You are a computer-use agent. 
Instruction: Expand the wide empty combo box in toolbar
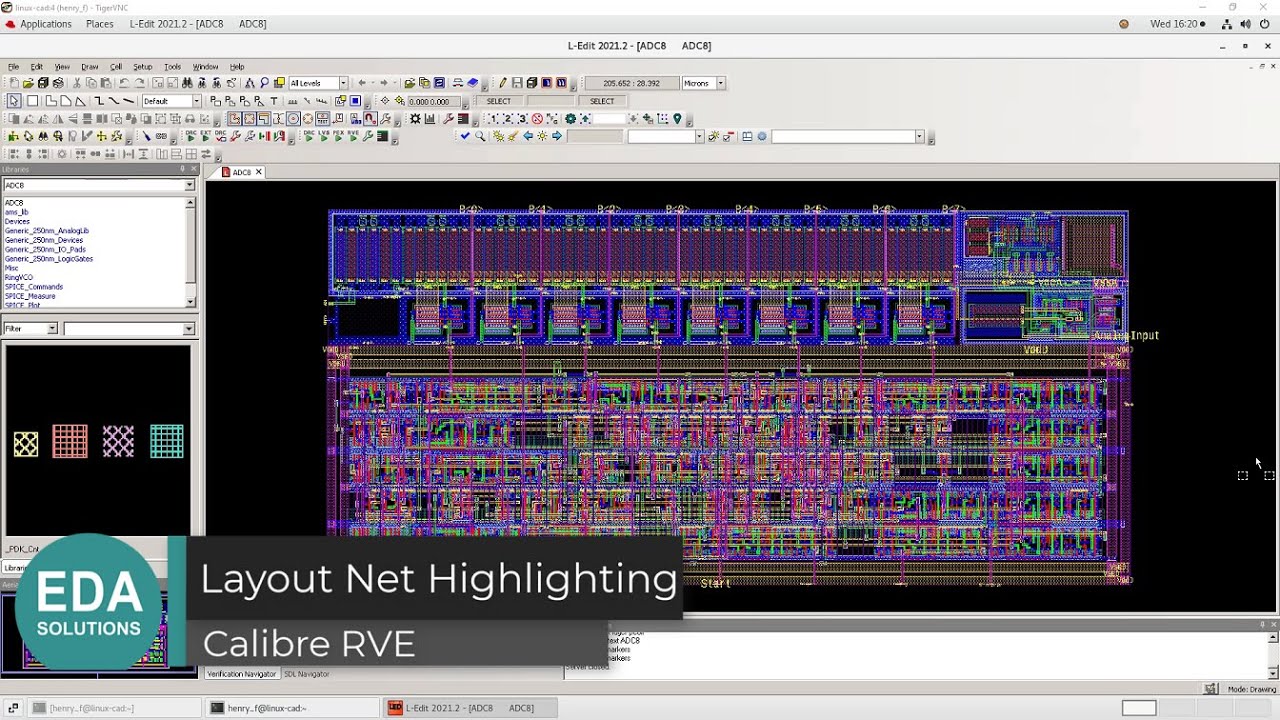coord(919,136)
